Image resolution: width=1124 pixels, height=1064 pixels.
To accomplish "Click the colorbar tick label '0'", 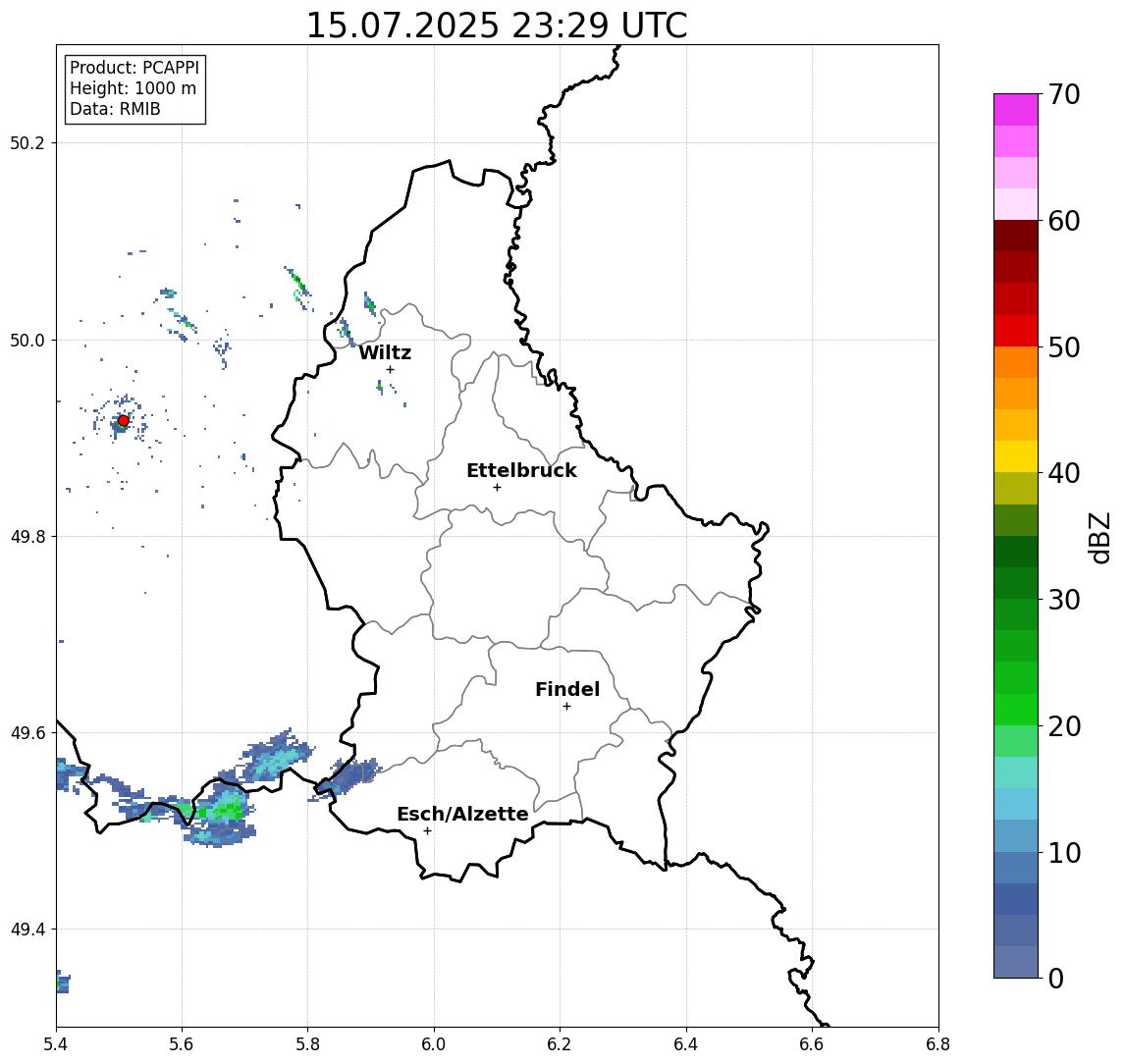I will [x=1056, y=978].
